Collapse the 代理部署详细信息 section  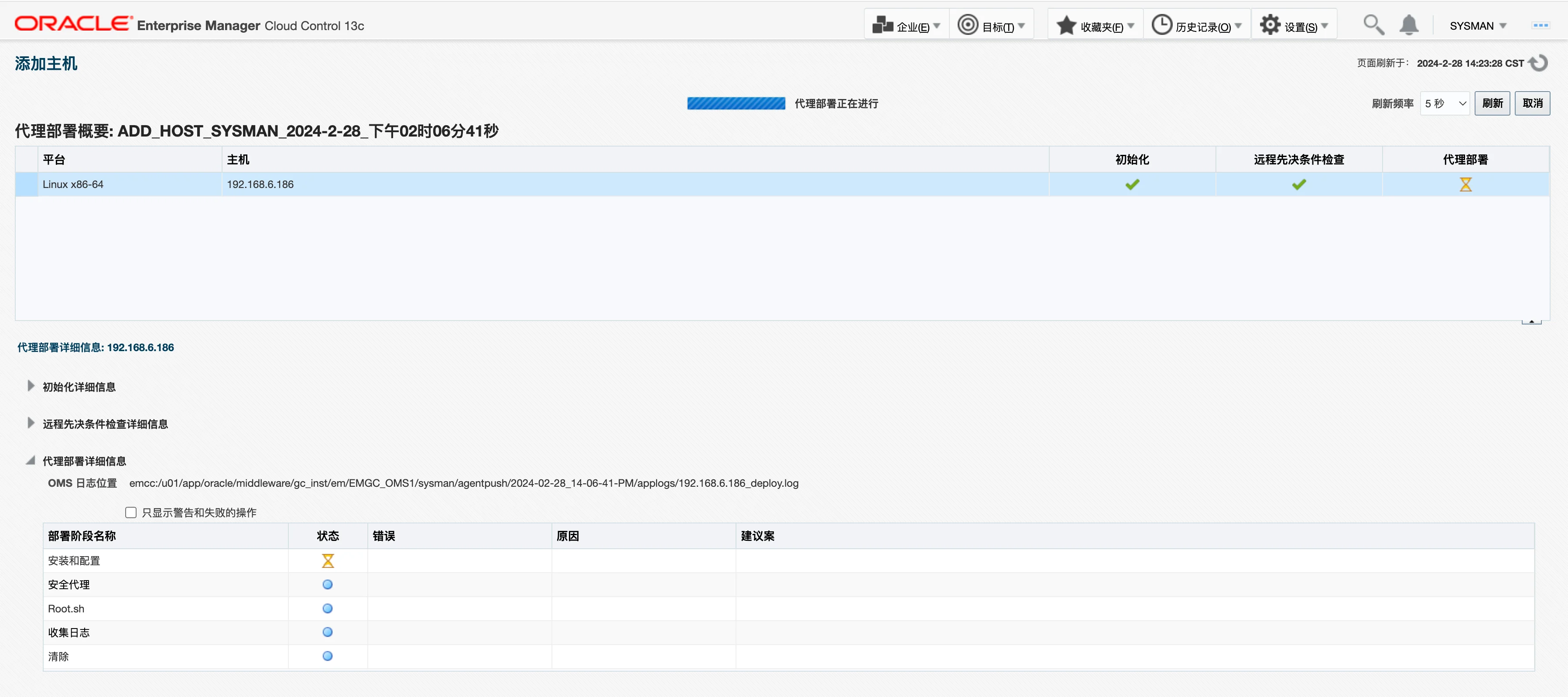[31, 461]
